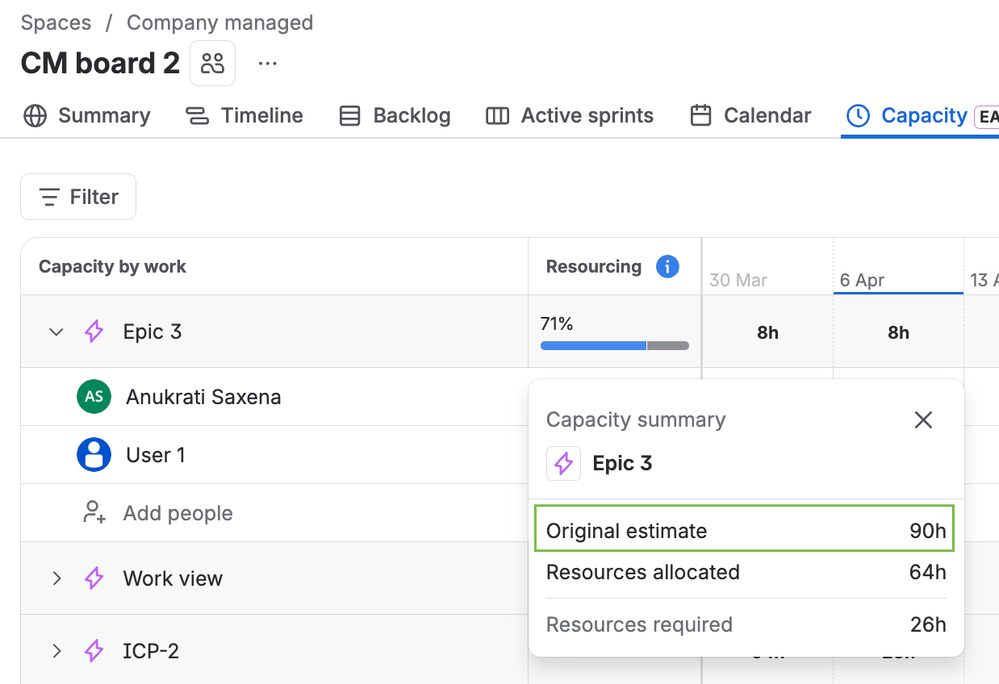Click the team members icon beside CM board 2
This screenshot has height=684, width=999.
pyautogui.click(x=213, y=64)
